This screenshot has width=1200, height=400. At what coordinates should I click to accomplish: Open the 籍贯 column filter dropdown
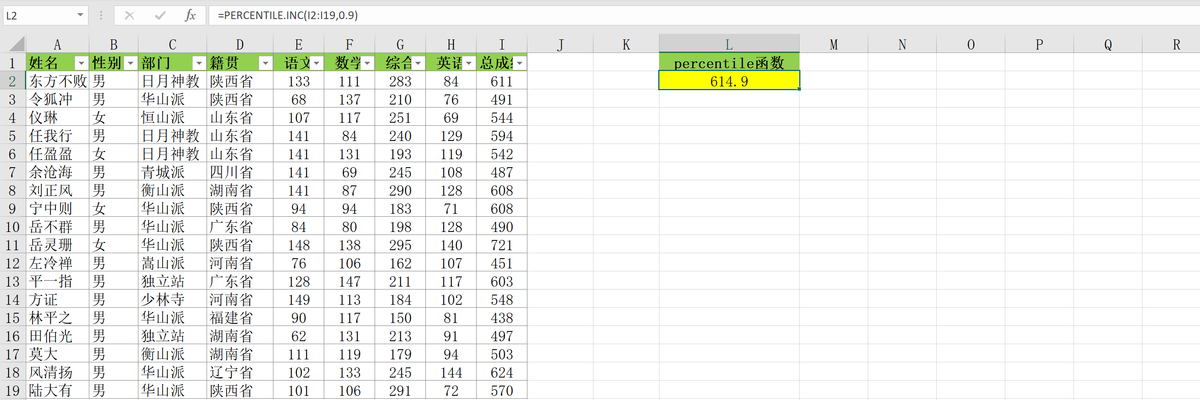click(264, 63)
